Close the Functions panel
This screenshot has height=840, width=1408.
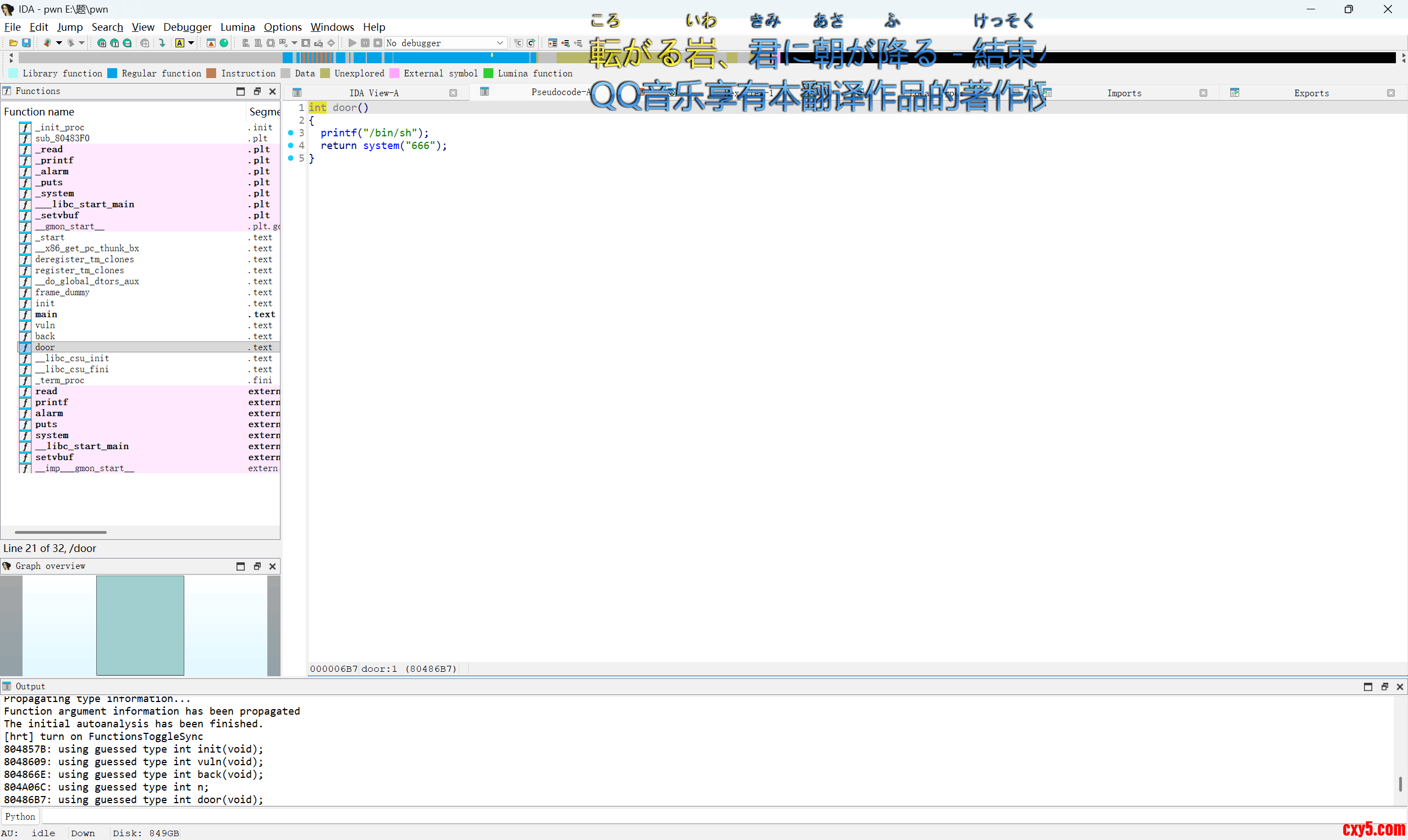272,91
